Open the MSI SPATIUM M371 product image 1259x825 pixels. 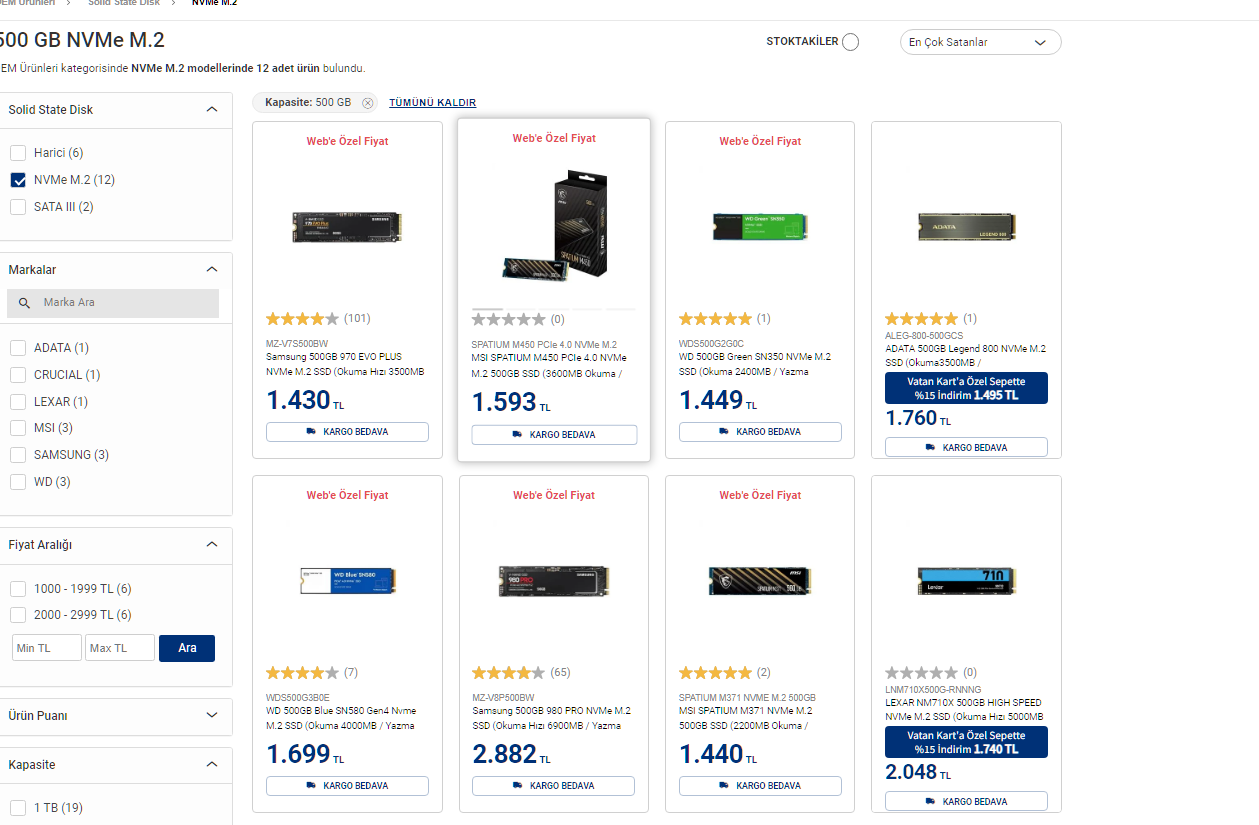tap(760, 581)
